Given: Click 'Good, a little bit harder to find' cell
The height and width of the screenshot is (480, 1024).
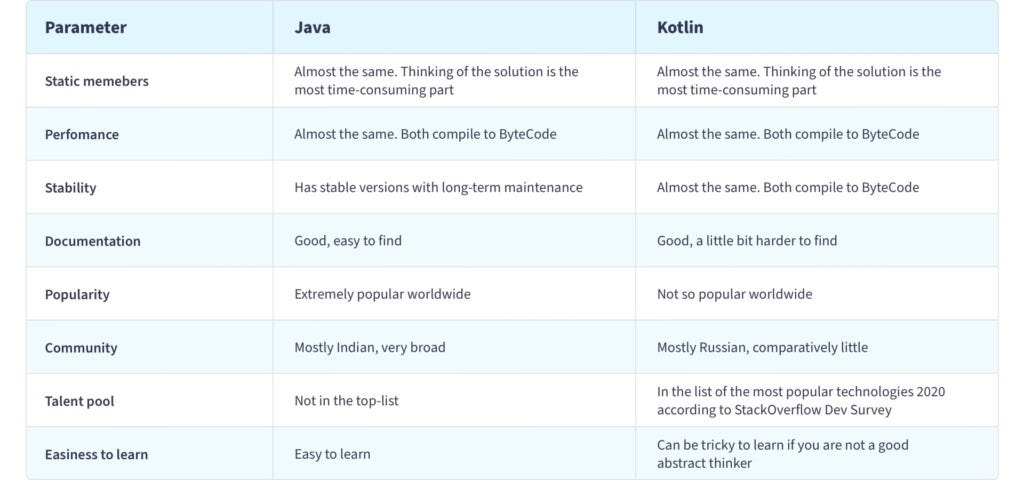Looking at the screenshot, I should click(746, 241).
